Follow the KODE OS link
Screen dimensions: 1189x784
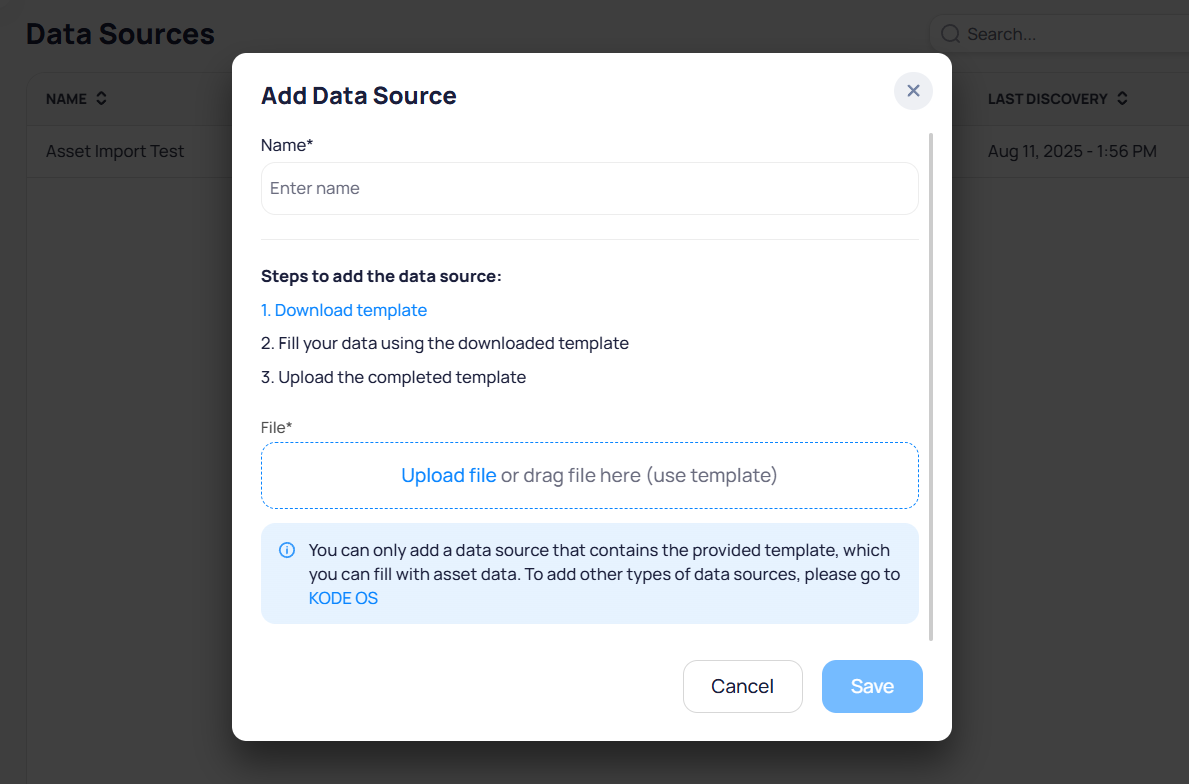click(x=343, y=598)
